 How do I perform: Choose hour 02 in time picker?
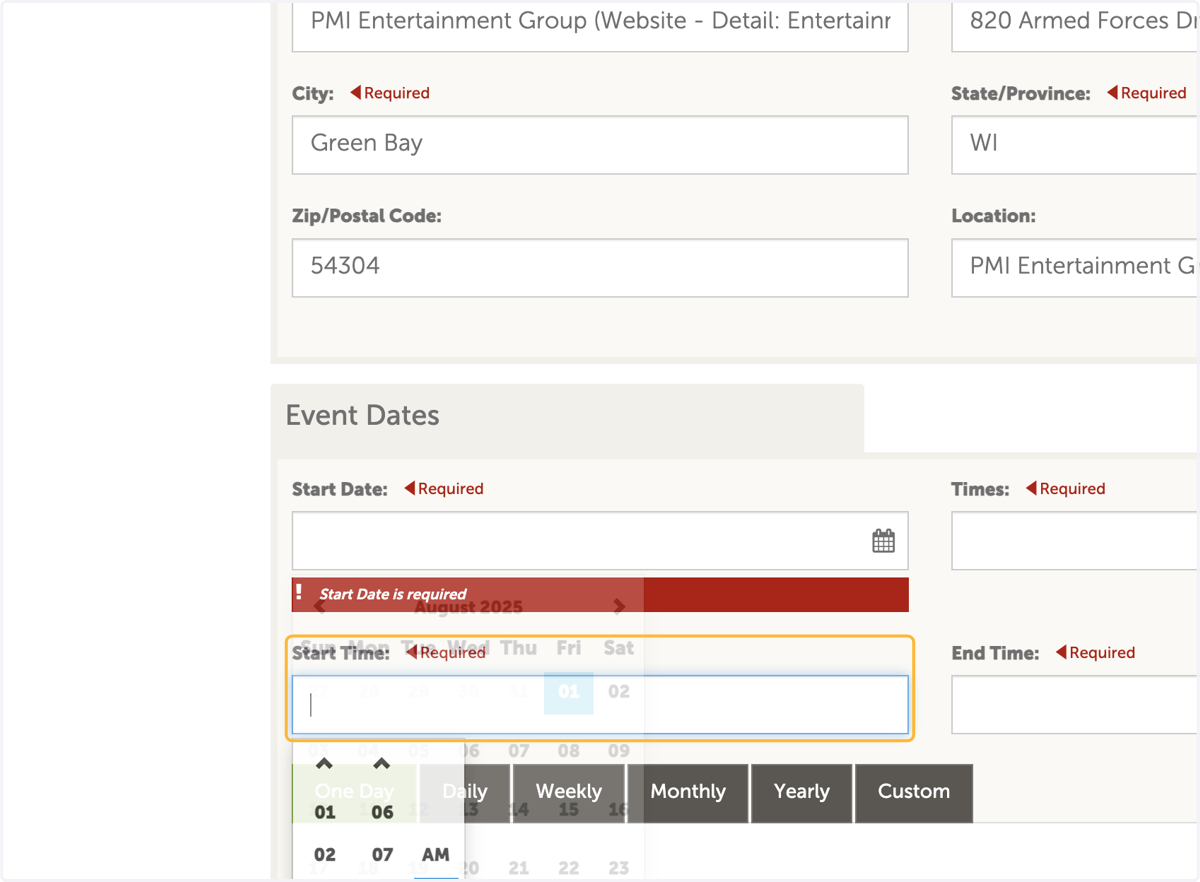pos(325,855)
